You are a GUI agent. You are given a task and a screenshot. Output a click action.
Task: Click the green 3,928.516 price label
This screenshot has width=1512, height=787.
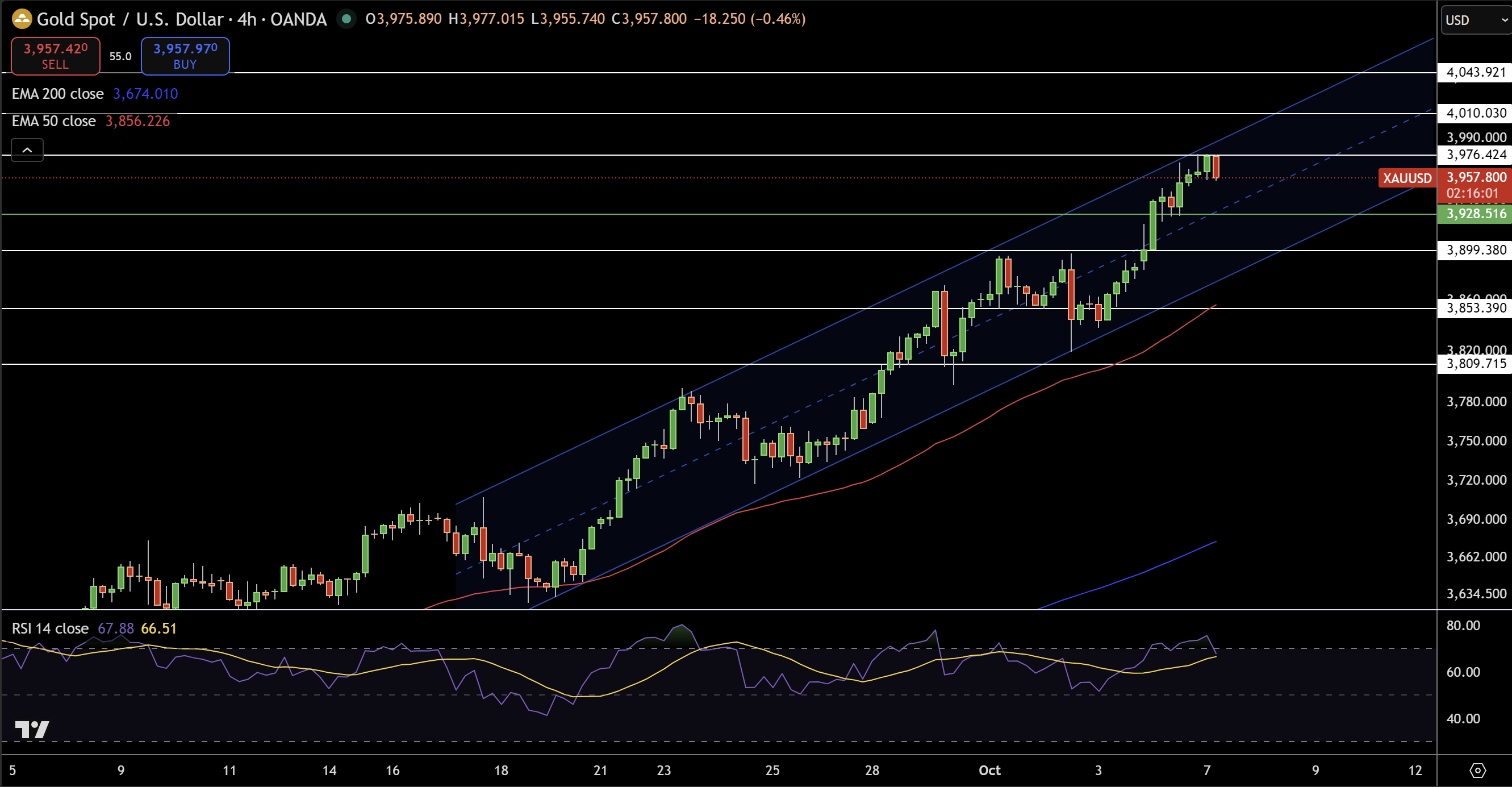coord(1475,213)
